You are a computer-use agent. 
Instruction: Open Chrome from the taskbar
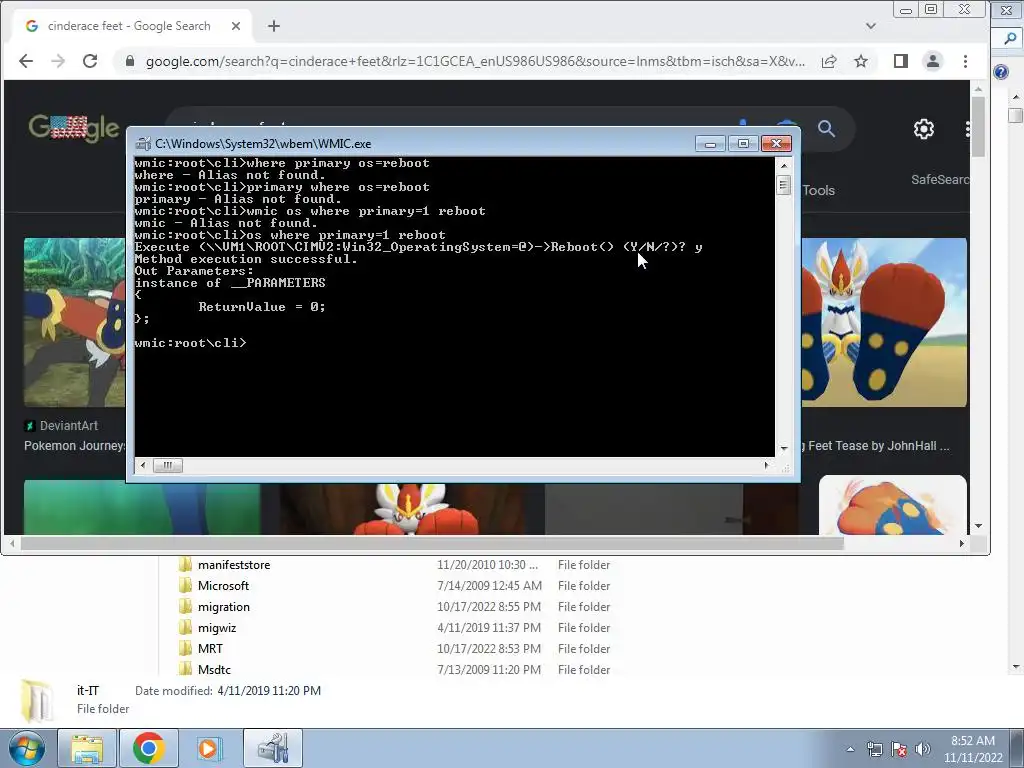(x=148, y=748)
